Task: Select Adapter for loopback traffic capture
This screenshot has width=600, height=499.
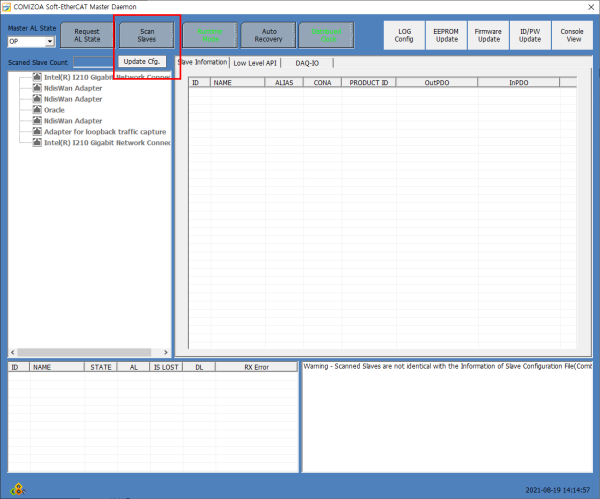Action: tap(105, 132)
